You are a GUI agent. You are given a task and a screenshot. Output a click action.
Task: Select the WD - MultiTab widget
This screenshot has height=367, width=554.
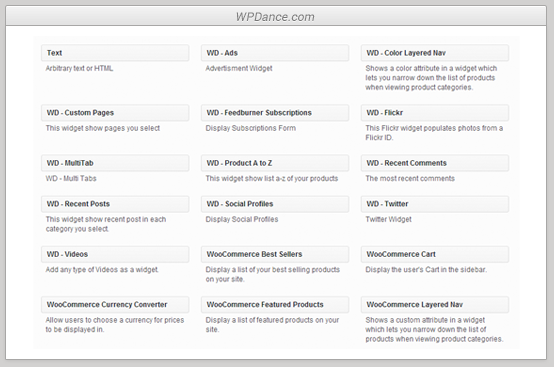115,163
